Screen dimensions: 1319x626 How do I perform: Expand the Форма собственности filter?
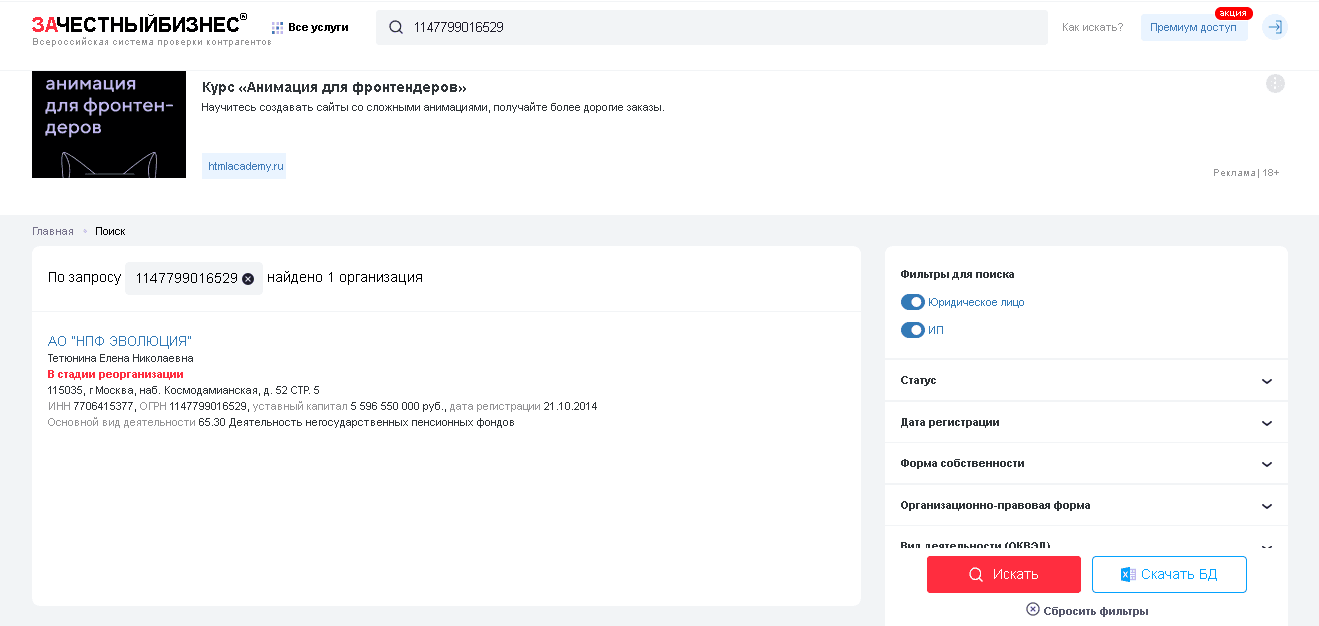[1266, 464]
